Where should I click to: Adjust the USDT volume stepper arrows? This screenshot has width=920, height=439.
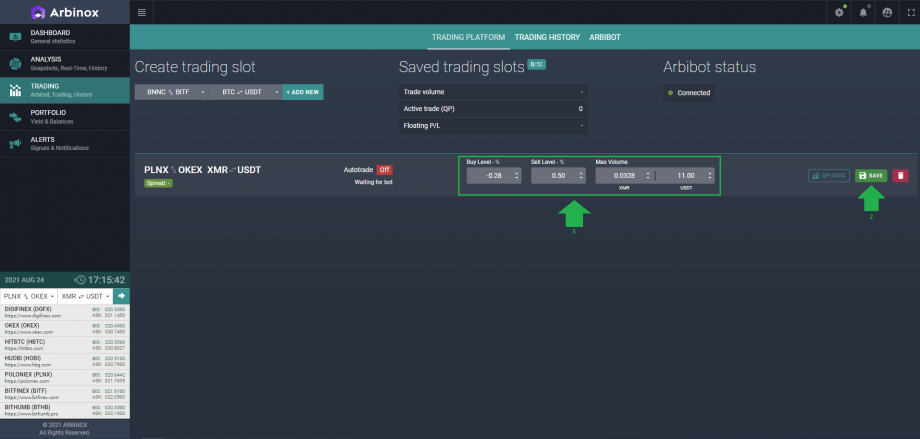pyautogui.click(x=710, y=175)
